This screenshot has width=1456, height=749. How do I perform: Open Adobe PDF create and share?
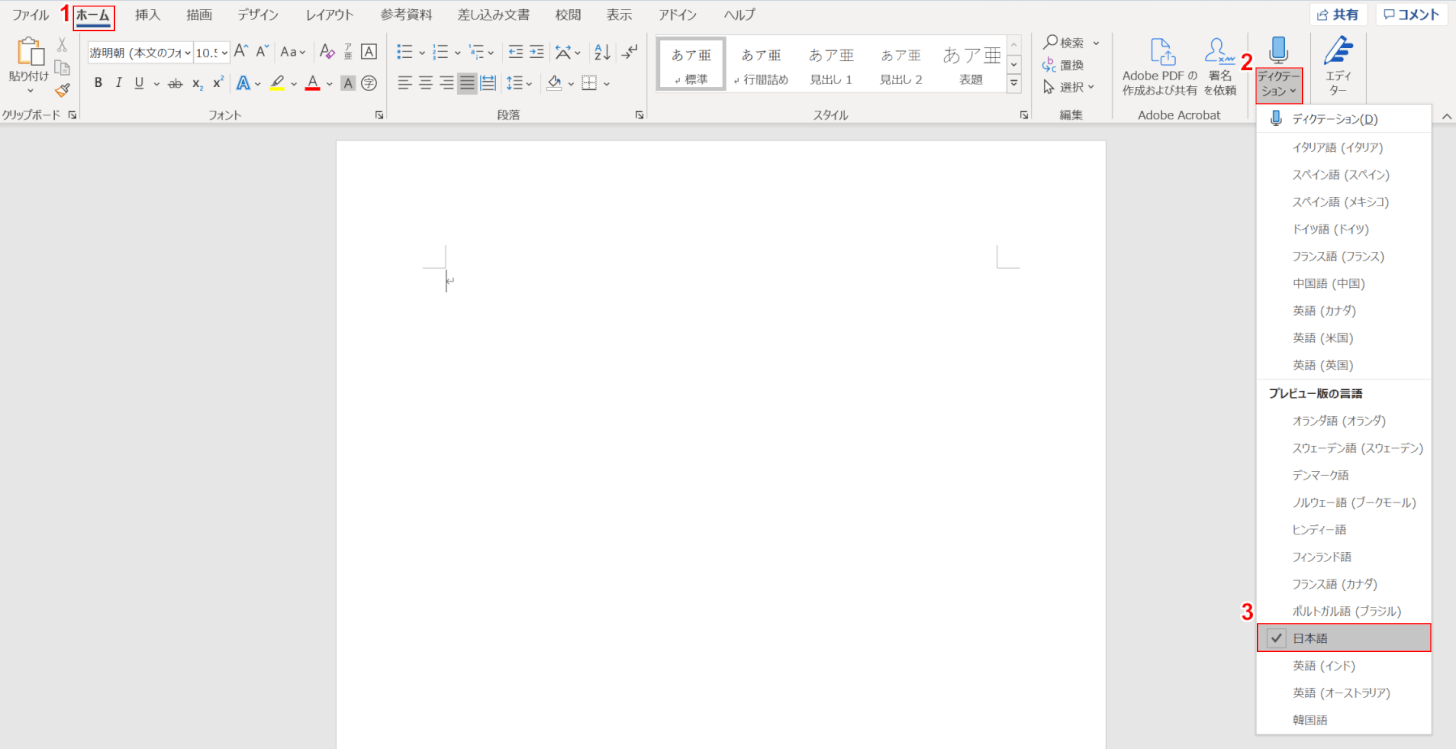1159,67
